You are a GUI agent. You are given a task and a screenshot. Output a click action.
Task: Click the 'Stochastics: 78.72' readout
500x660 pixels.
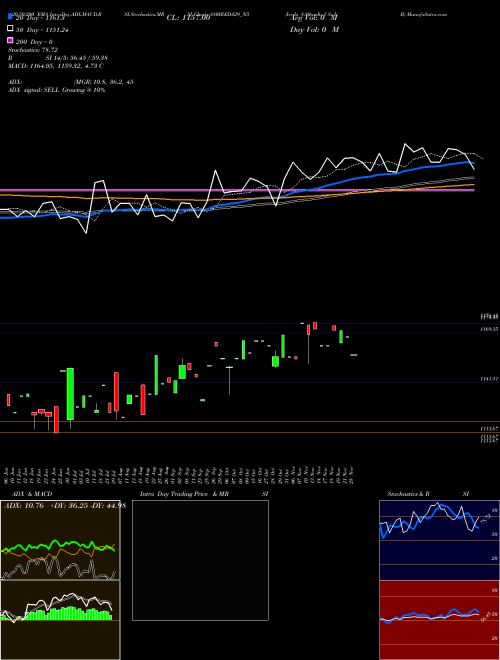click(33, 50)
